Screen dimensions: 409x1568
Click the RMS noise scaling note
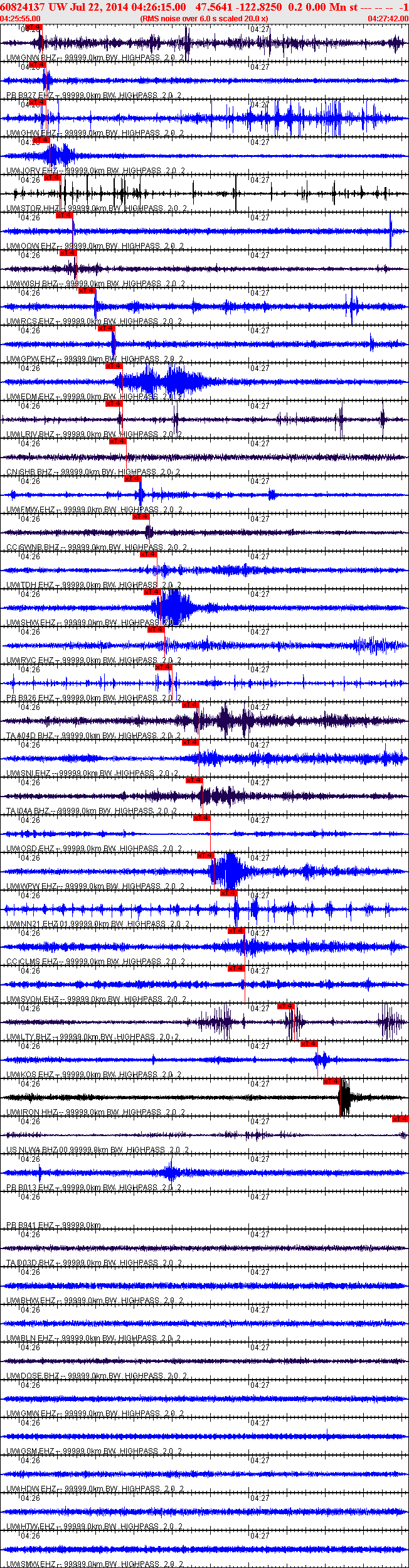[204, 19]
